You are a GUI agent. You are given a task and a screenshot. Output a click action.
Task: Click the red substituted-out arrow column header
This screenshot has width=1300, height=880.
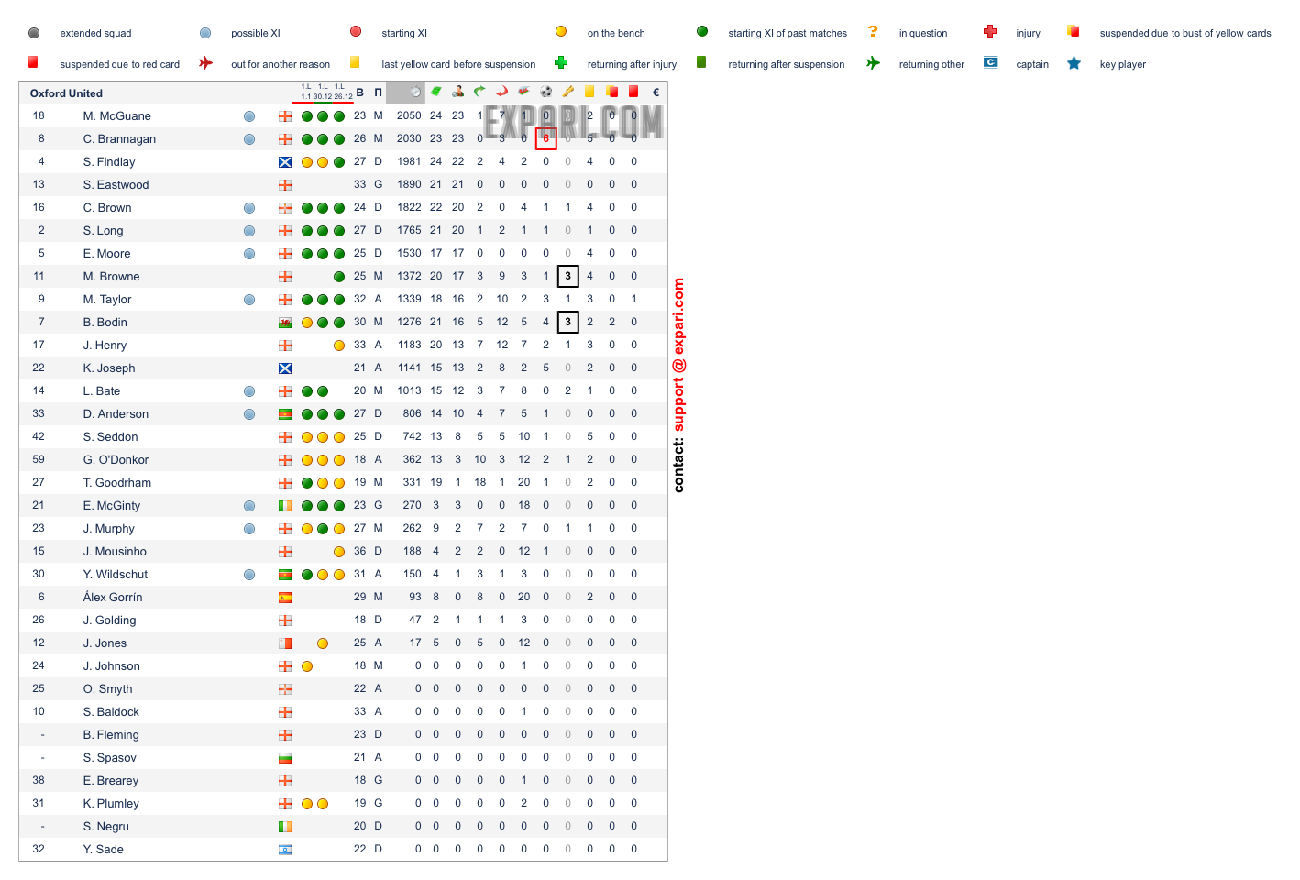tap(502, 92)
